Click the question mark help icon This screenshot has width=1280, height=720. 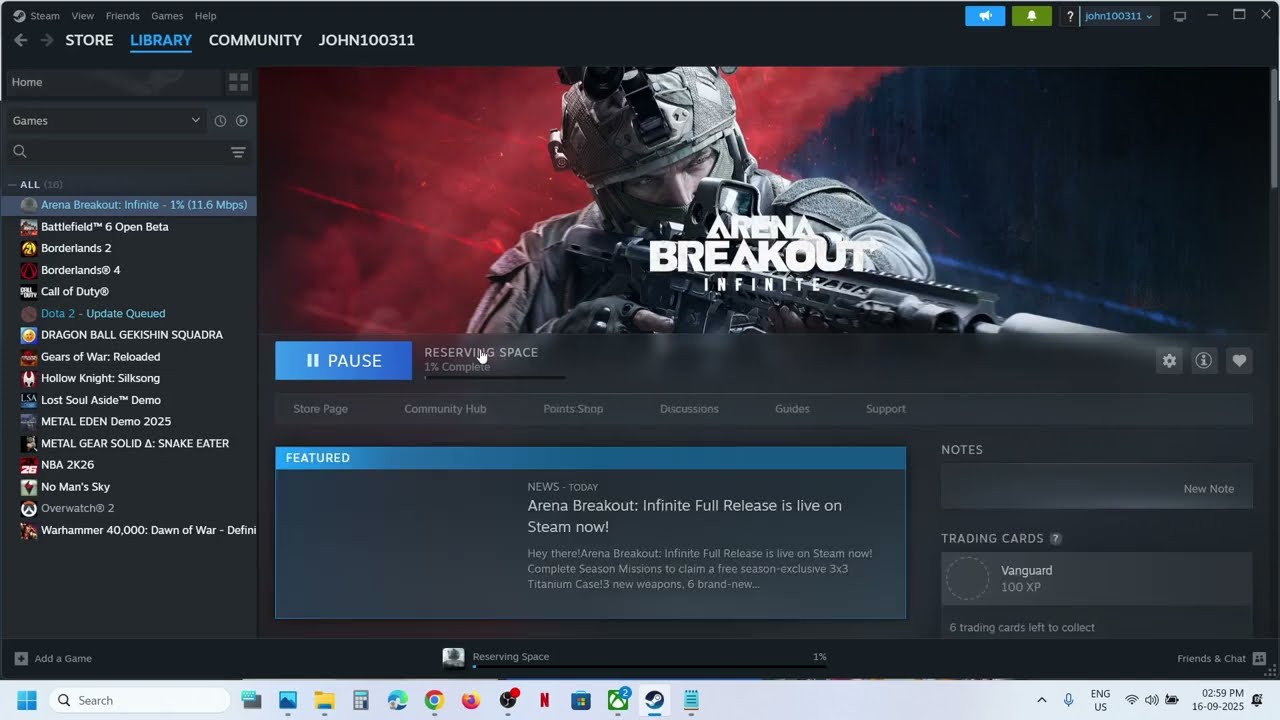1070,16
